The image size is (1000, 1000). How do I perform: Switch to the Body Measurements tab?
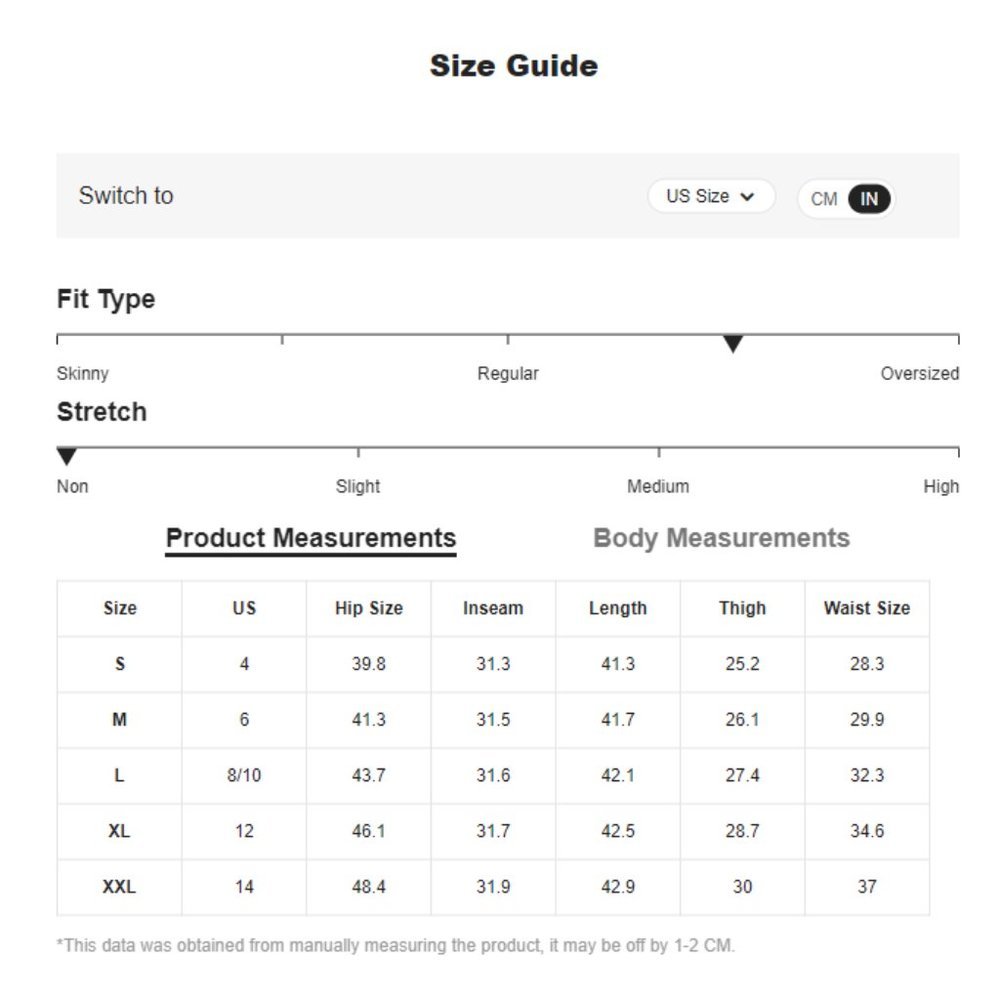(721, 538)
